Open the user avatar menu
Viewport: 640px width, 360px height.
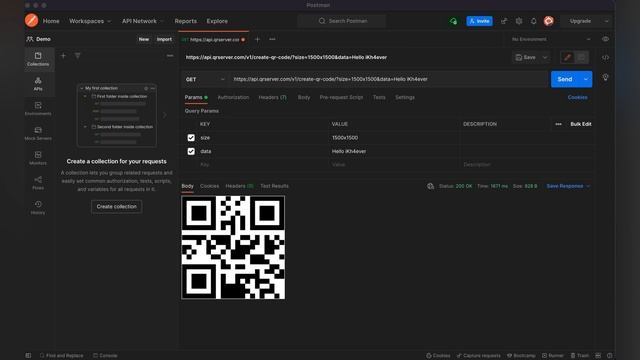pos(549,21)
